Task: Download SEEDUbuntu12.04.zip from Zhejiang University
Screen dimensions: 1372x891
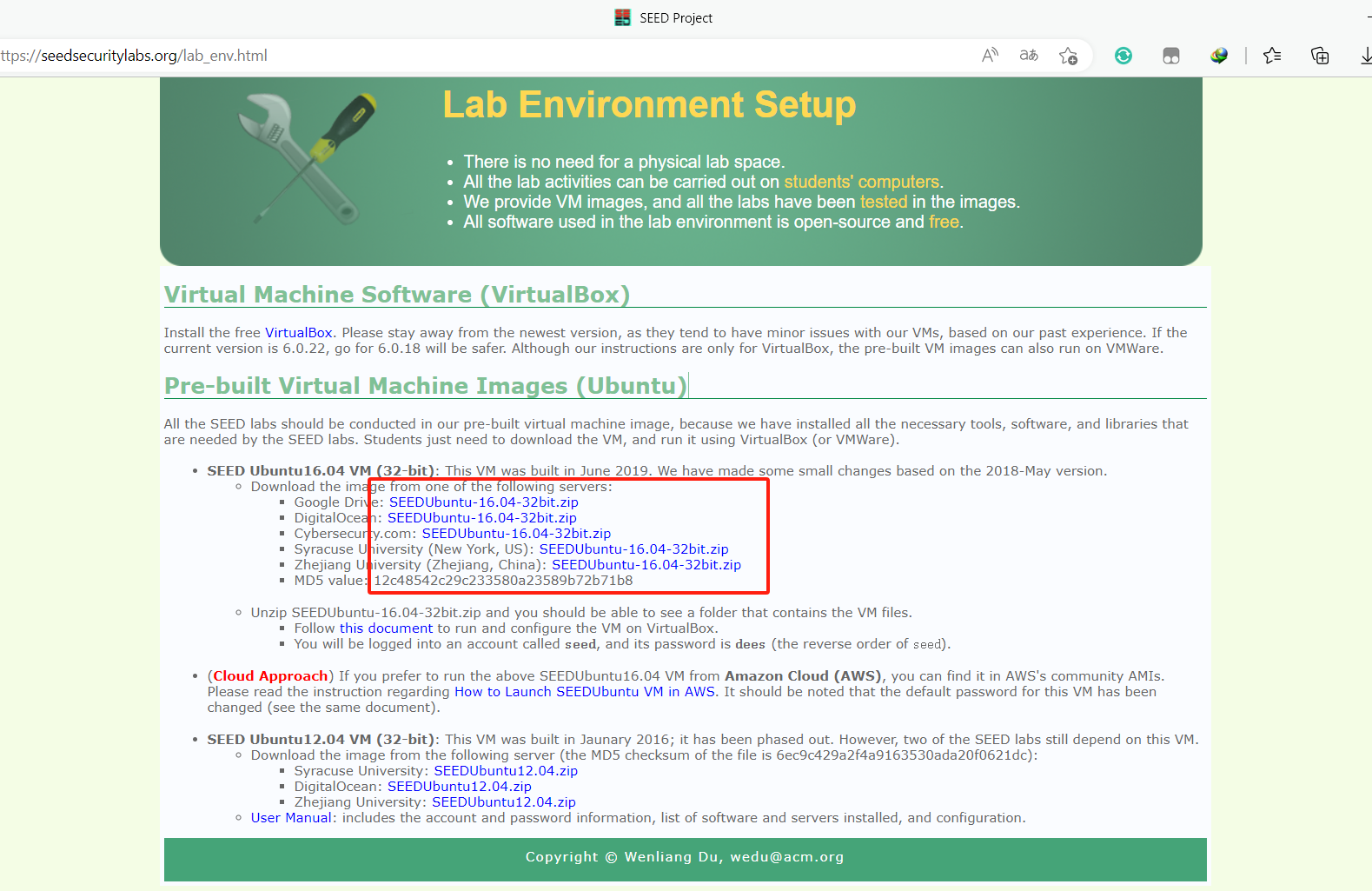Action: [x=504, y=802]
